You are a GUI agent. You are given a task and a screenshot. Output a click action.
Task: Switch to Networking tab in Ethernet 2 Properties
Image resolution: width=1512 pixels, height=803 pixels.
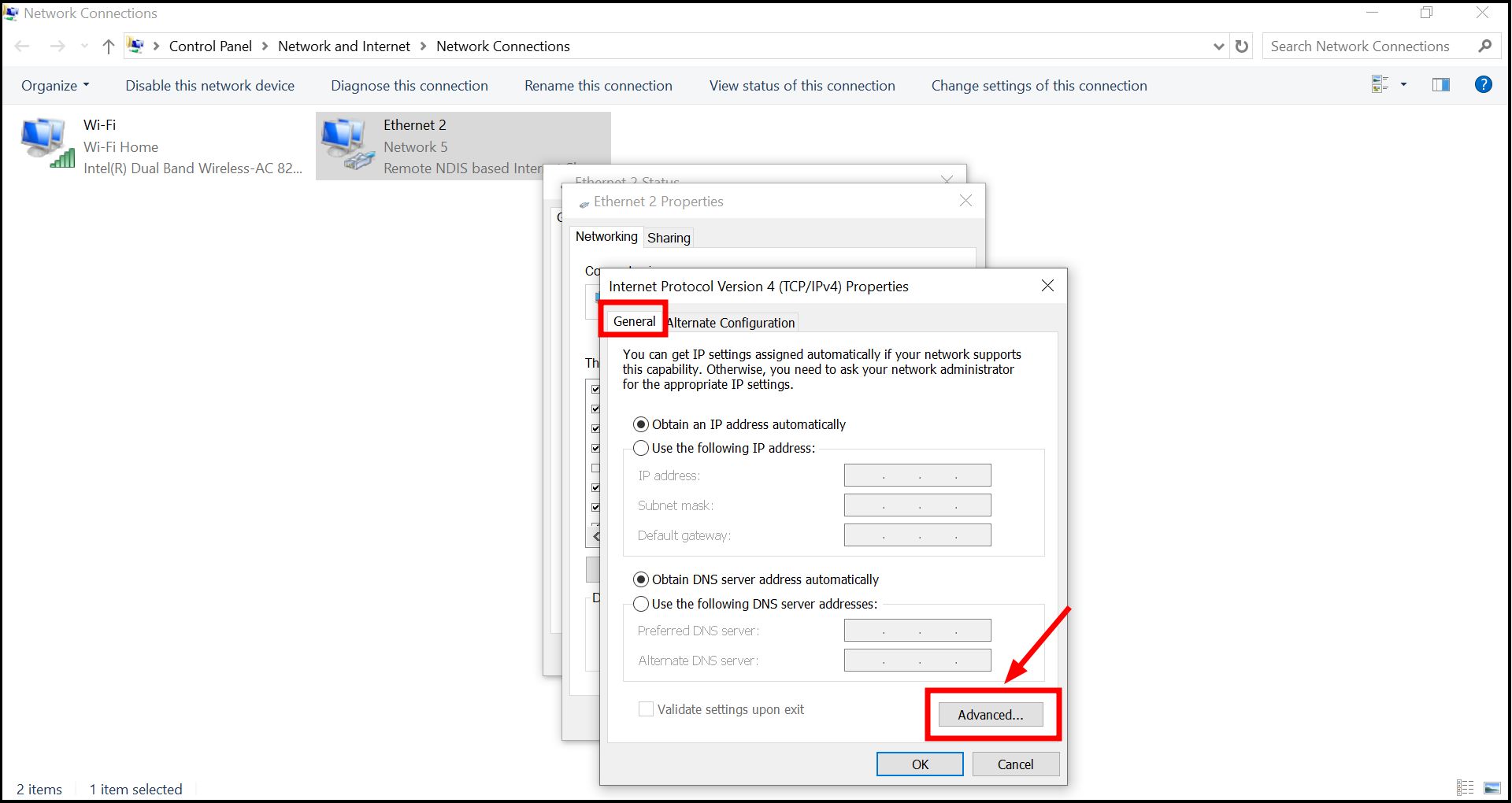[x=606, y=236]
